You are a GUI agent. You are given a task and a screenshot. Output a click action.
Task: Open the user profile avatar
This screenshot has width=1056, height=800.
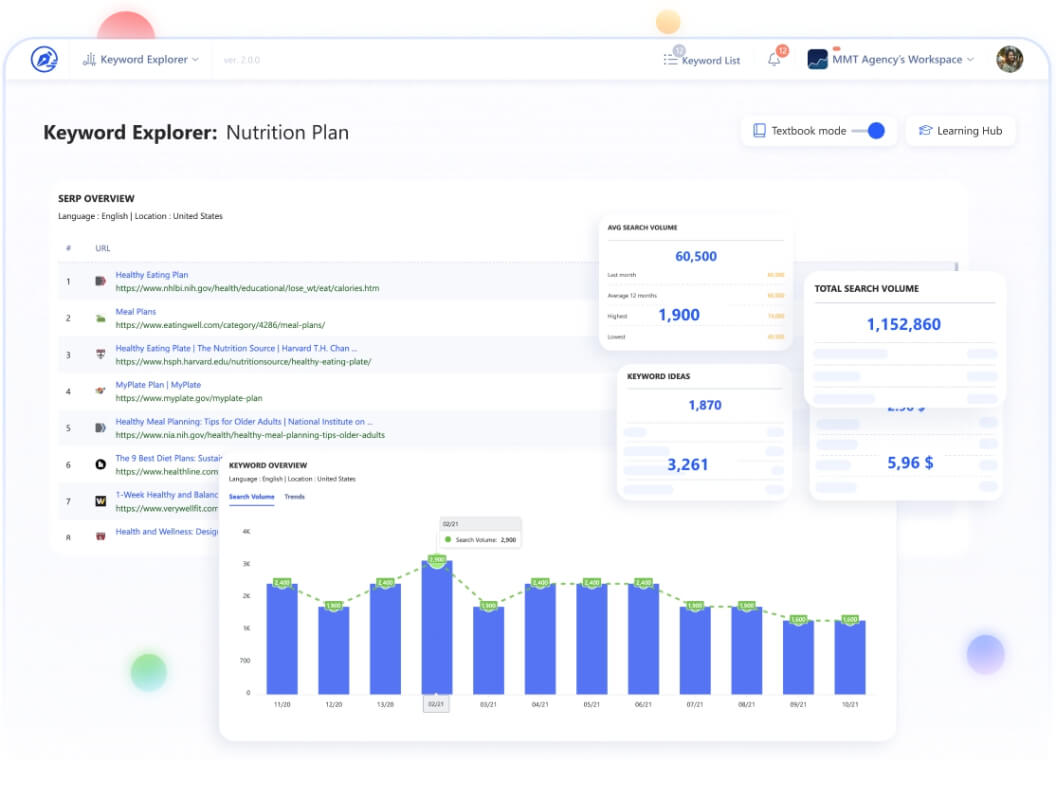click(x=1009, y=59)
